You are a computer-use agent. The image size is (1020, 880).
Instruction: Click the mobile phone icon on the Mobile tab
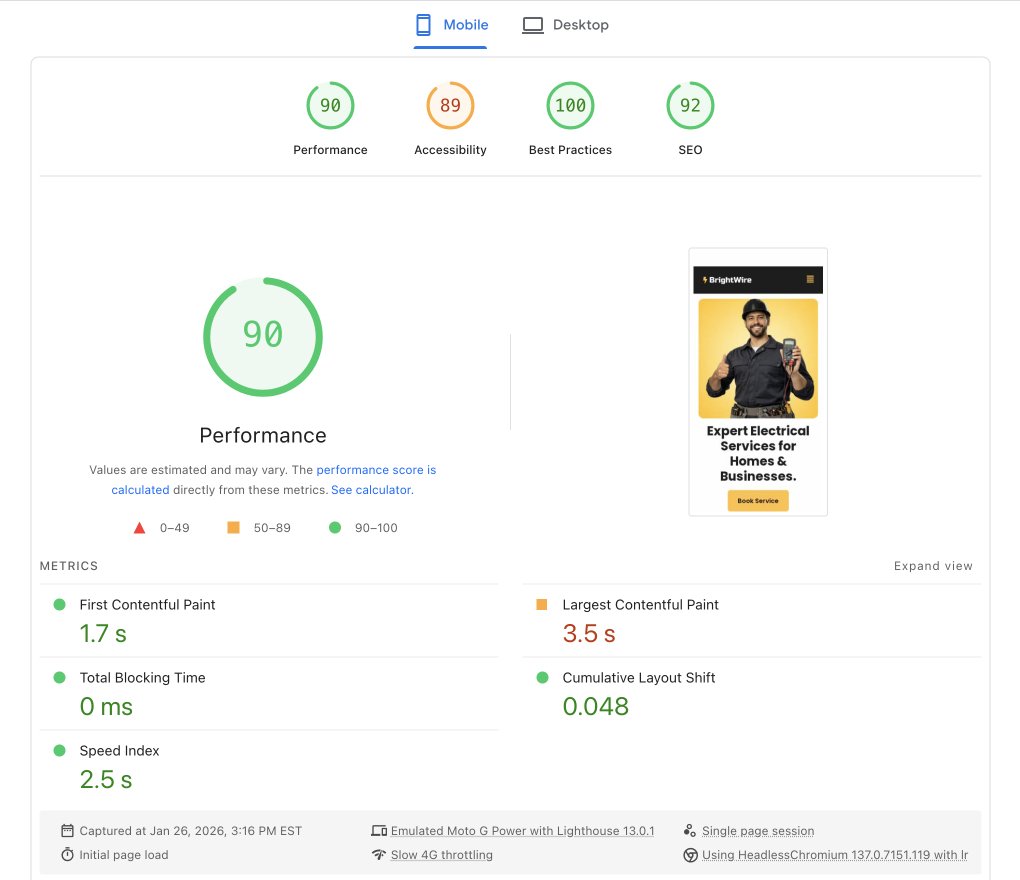pyautogui.click(x=421, y=24)
